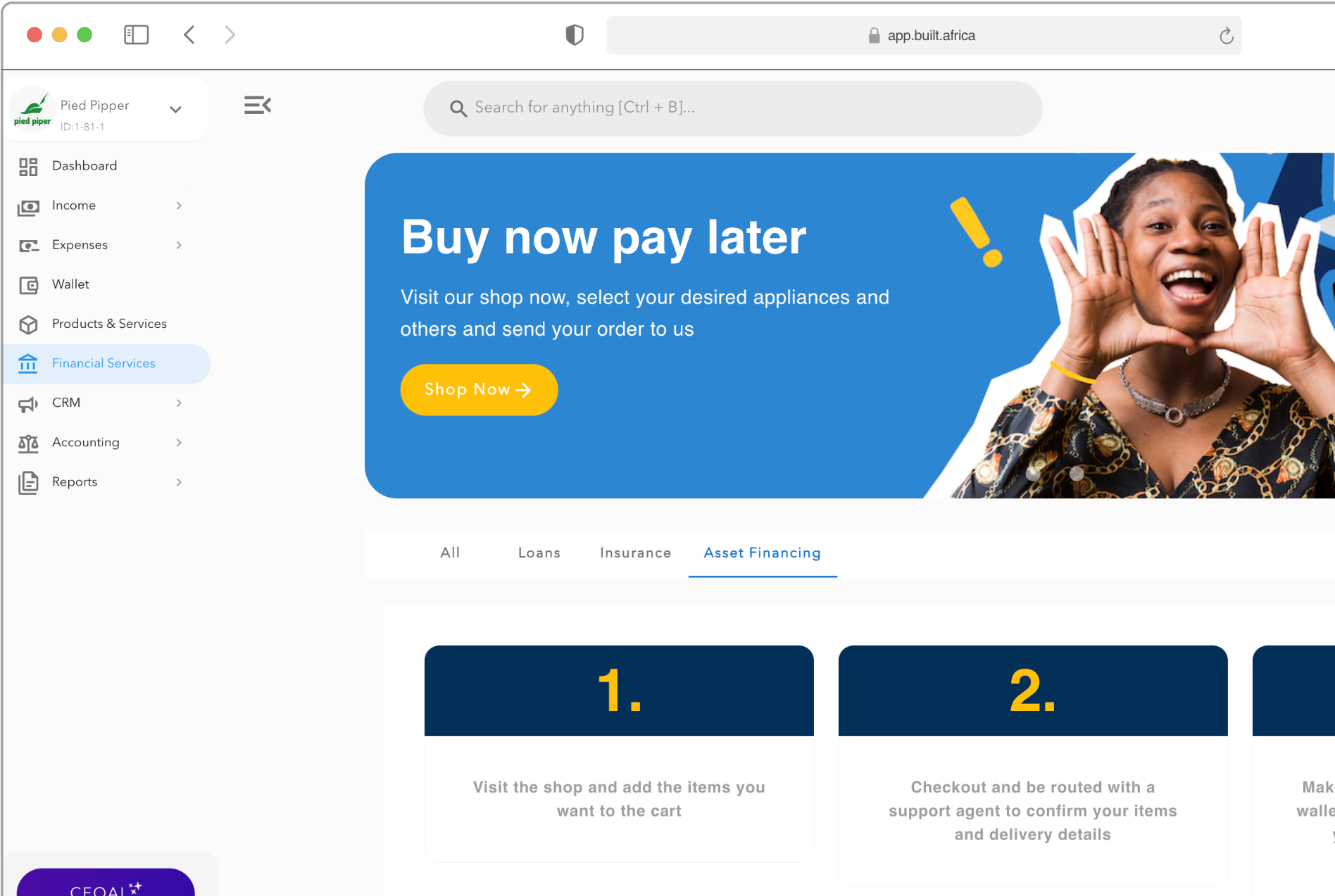The image size is (1335, 896).
Task: Click the Shop Now button
Action: (479, 390)
